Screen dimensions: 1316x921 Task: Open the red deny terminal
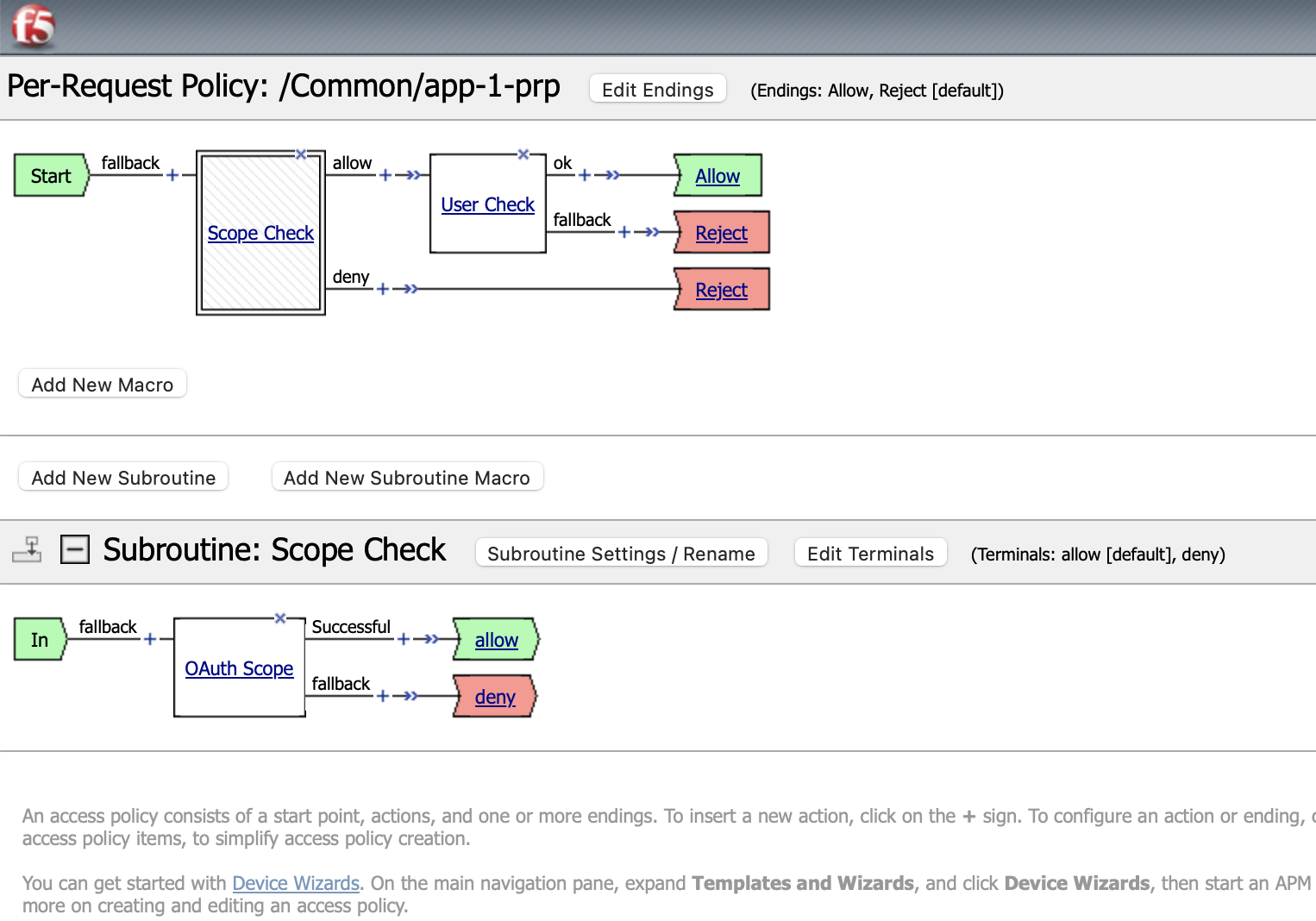pyautogui.click(x=495, y=697)
